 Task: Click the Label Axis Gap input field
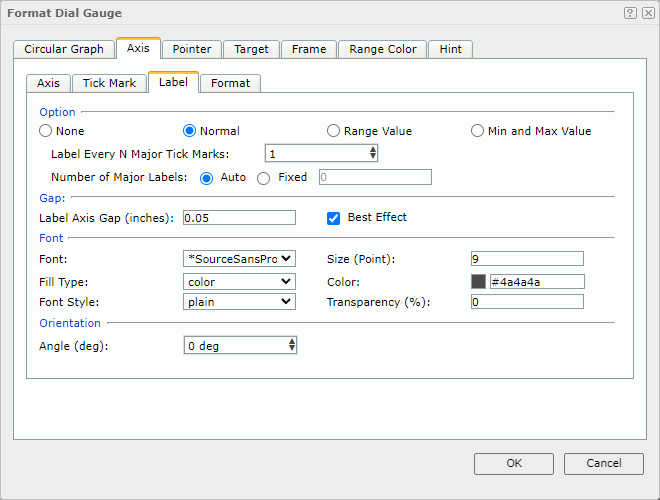[240, 217]
